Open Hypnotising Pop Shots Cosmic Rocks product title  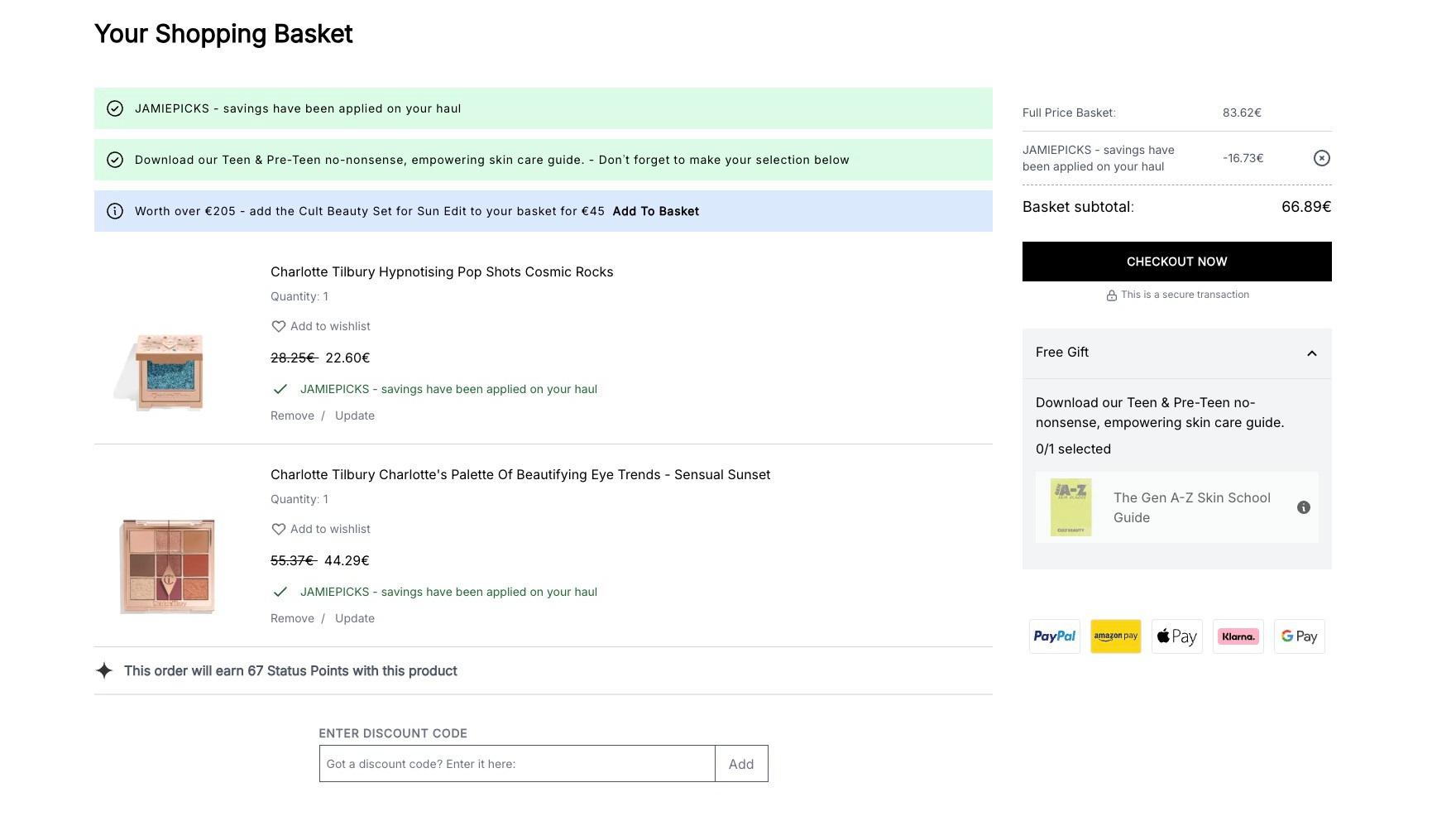tap(442, 271)
